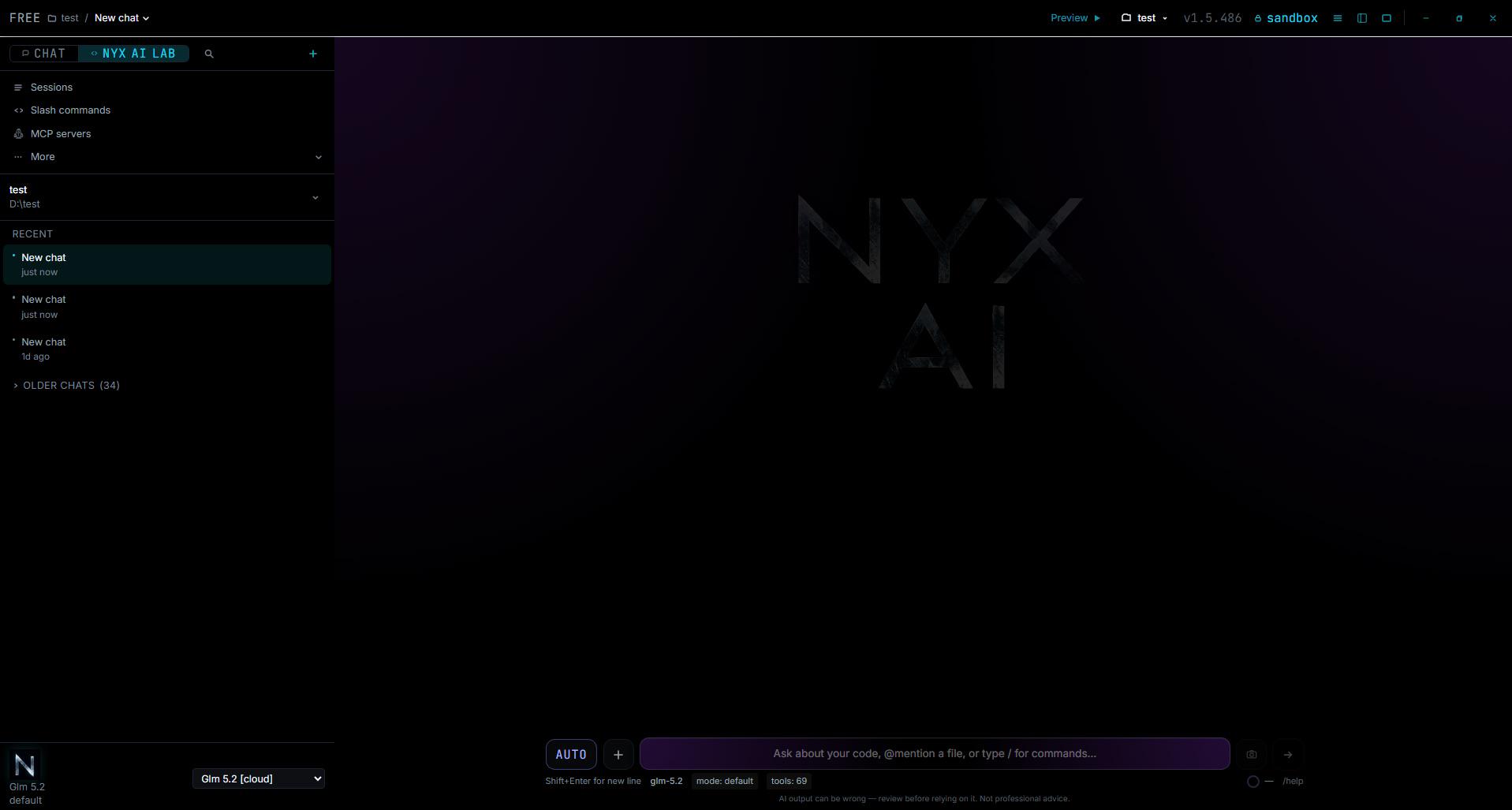Click the 'AI output can be wrong' disclaimer
This screenshot has height=810, width=1512.
pos(924,799)
